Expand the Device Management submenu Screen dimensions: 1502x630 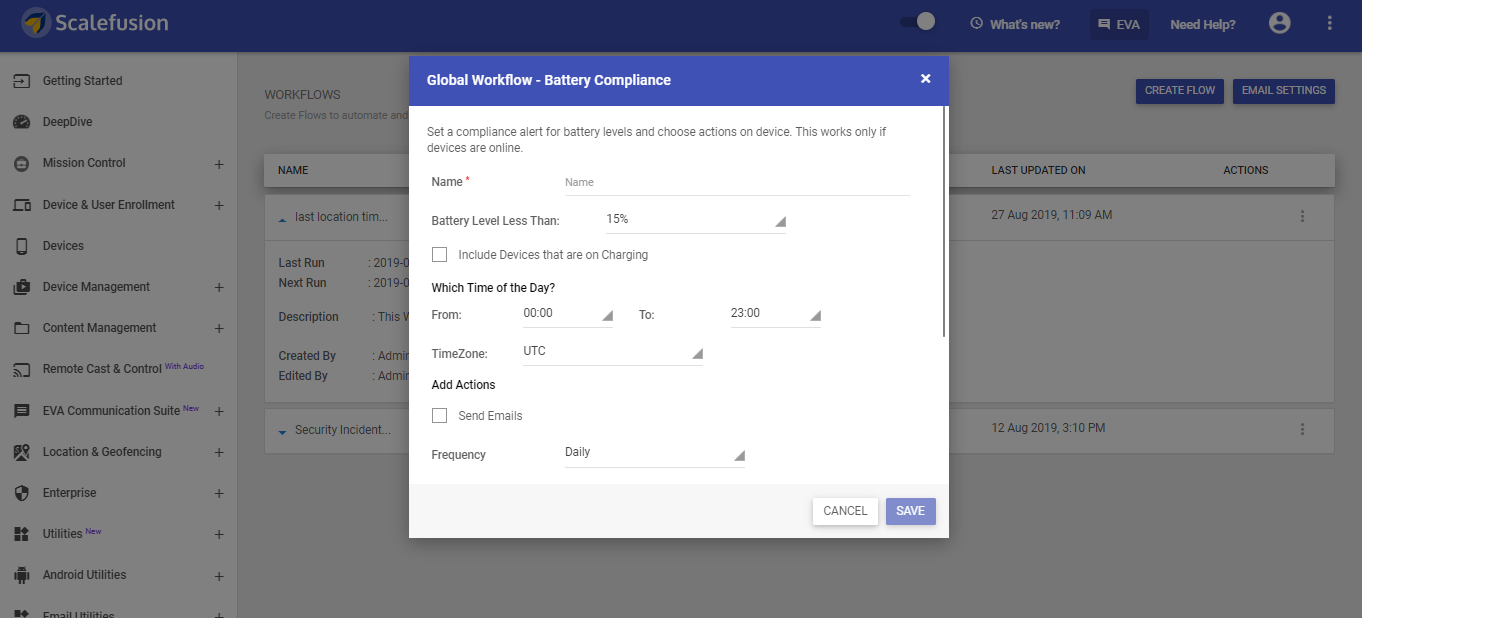click(219, 288)
